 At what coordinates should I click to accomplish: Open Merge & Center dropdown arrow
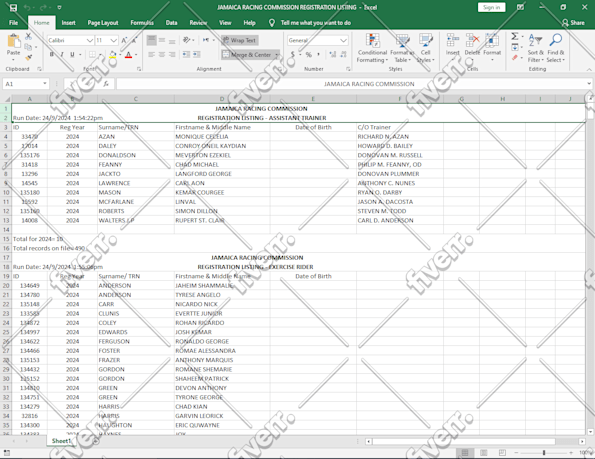[x=277, y=55]
